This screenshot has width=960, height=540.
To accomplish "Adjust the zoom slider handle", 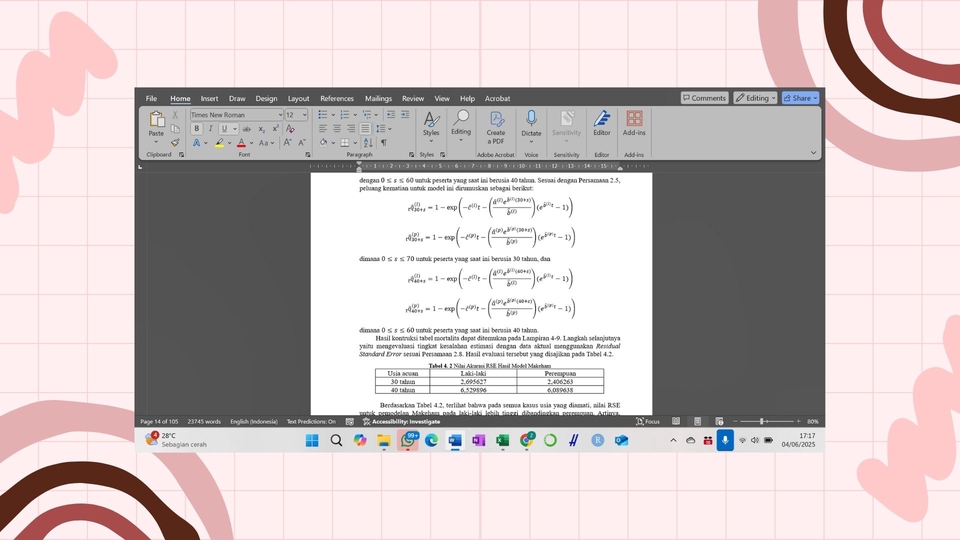I will 762,421.
